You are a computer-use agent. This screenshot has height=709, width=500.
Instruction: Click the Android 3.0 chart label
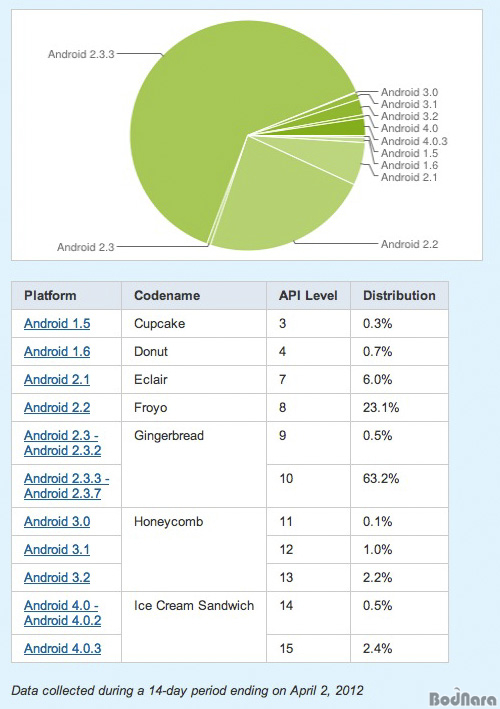(410, 92)
